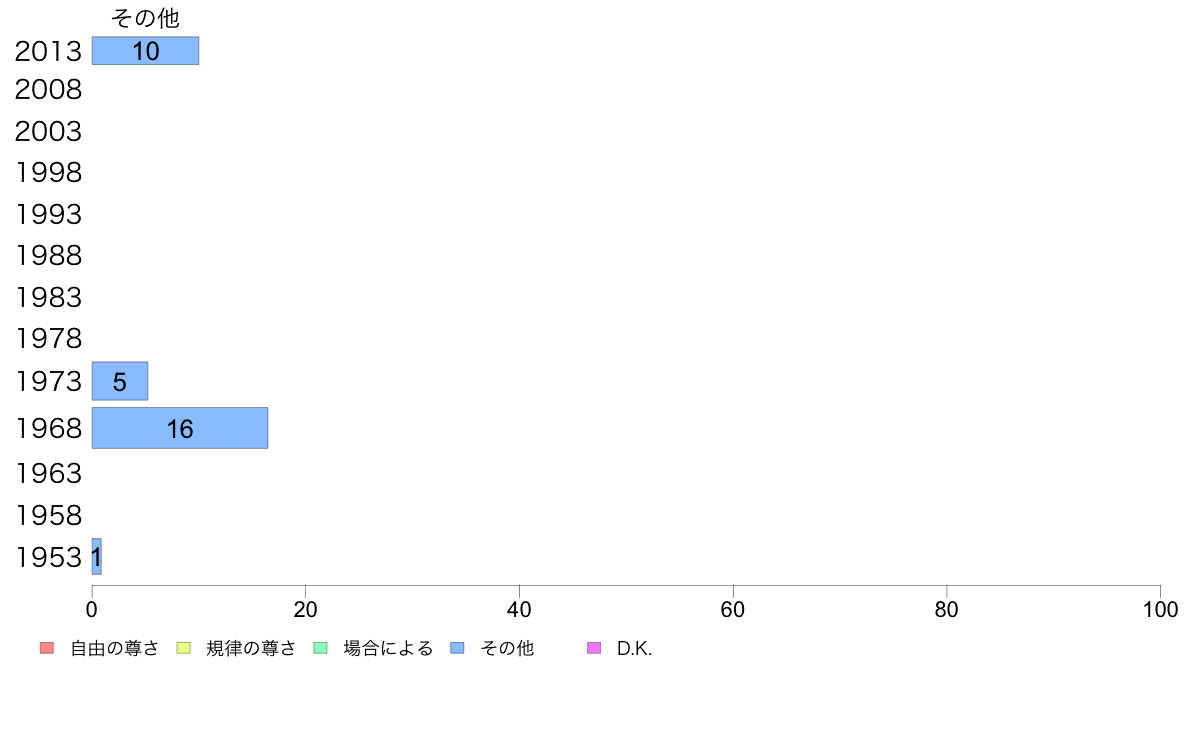Click the 2013 bar showing 10
The image size is (1188, 736).
coord(145,51)
